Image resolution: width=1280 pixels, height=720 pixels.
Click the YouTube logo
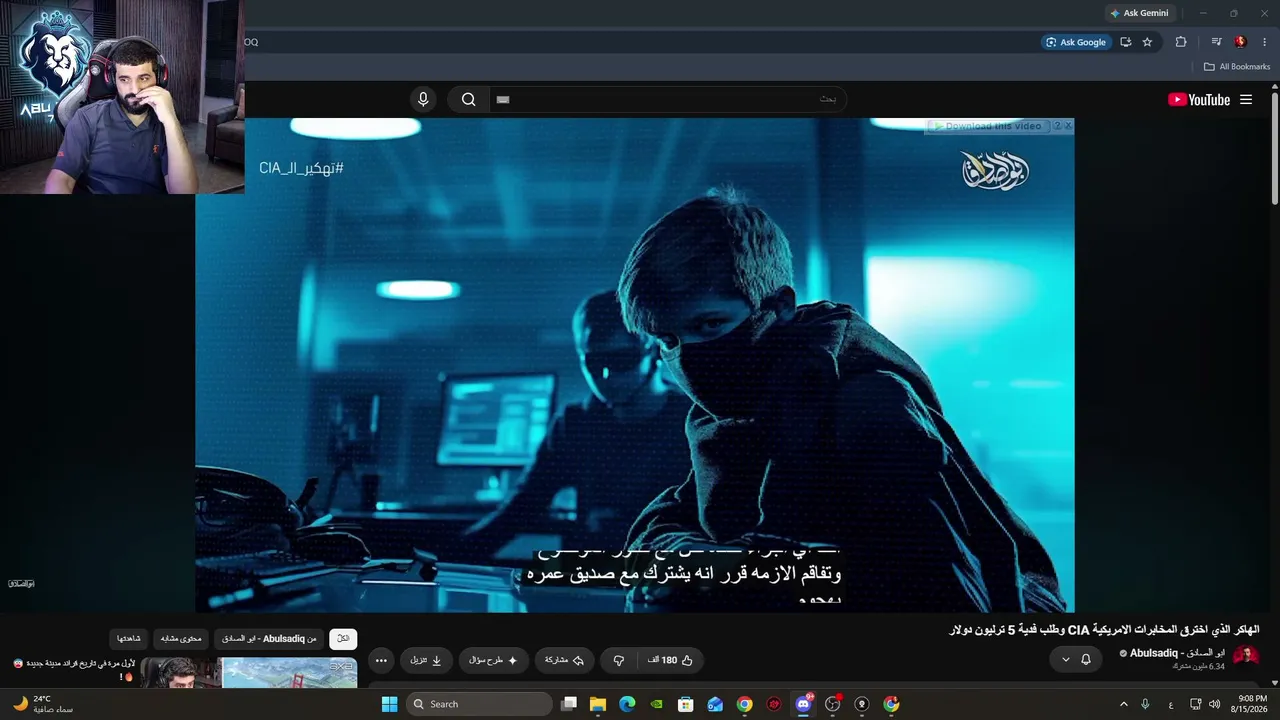pos(1198,100)
